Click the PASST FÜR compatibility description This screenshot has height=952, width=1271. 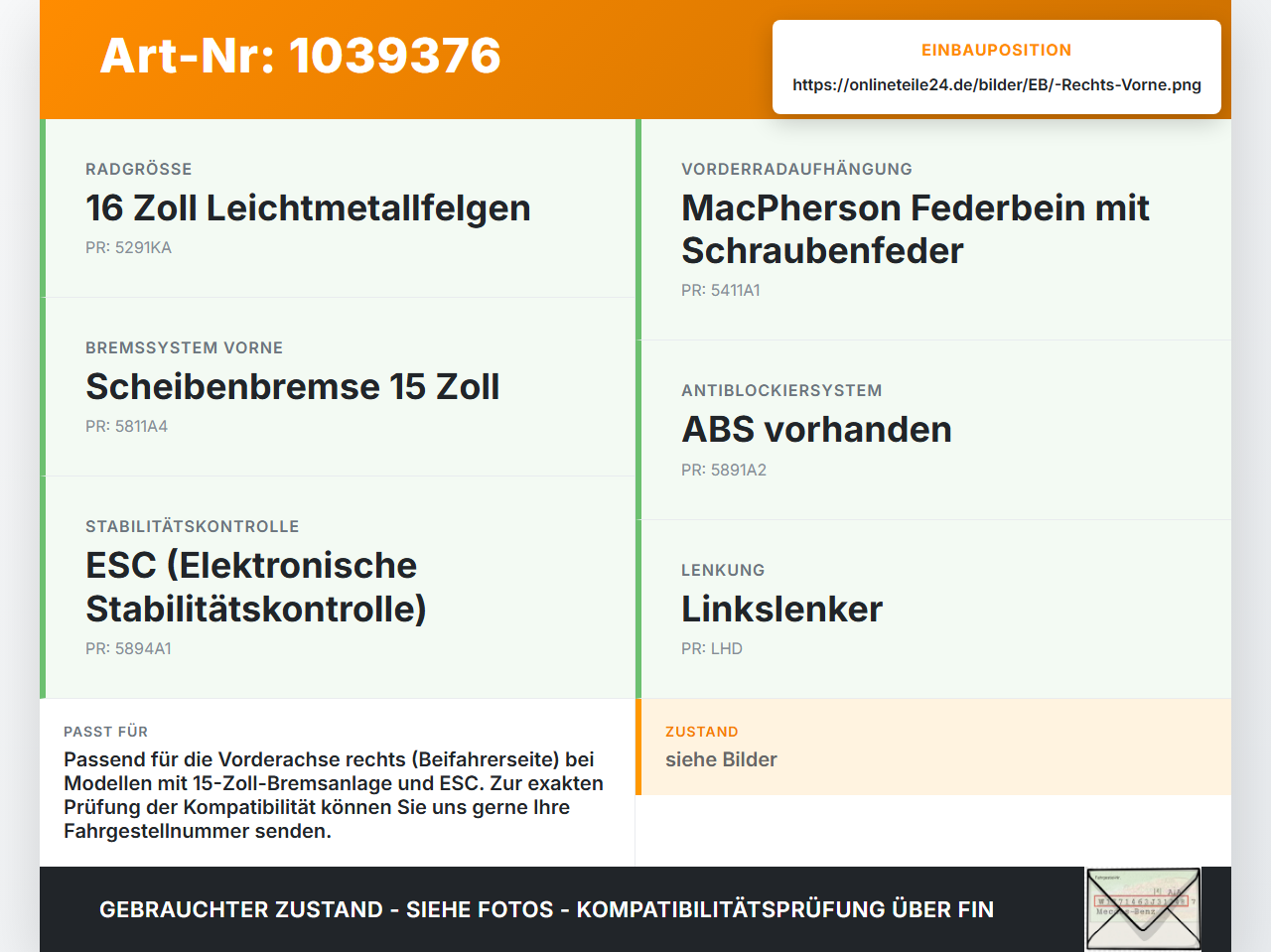pos(334,795)
